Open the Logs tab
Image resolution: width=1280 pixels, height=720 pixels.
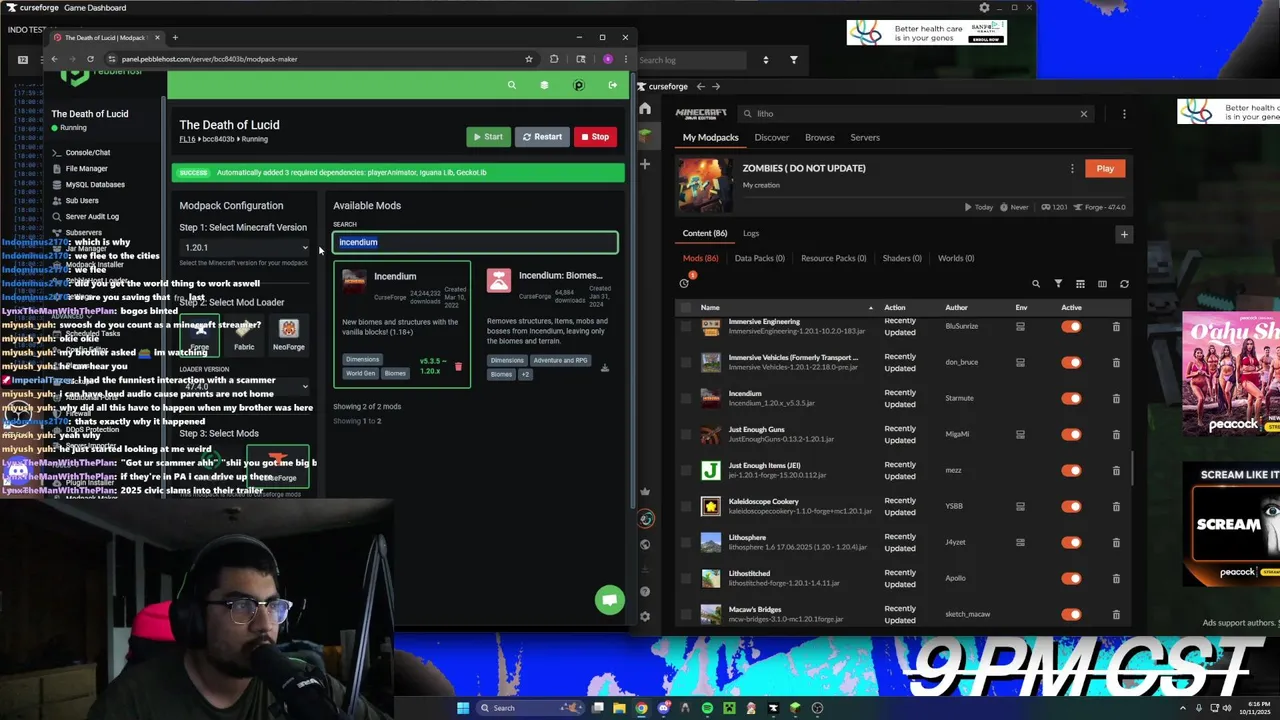tap(751, 234)
